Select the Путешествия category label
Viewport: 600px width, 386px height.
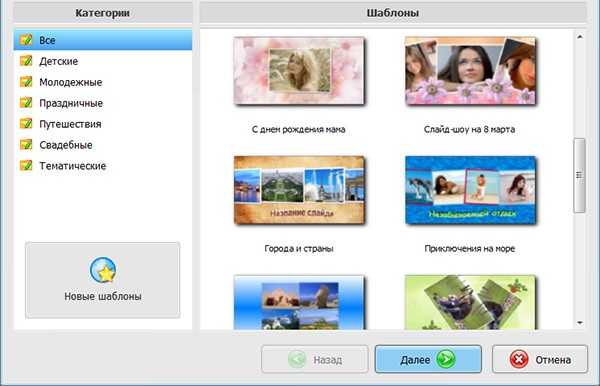[x=70, y=124]
